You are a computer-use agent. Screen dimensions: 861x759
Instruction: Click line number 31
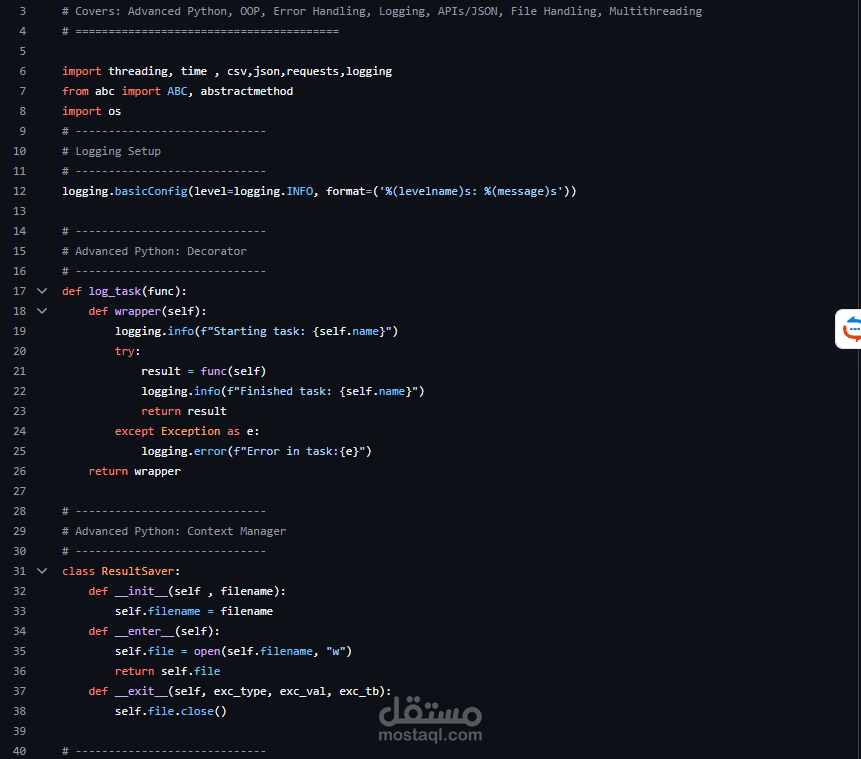[x=19, y=571]
